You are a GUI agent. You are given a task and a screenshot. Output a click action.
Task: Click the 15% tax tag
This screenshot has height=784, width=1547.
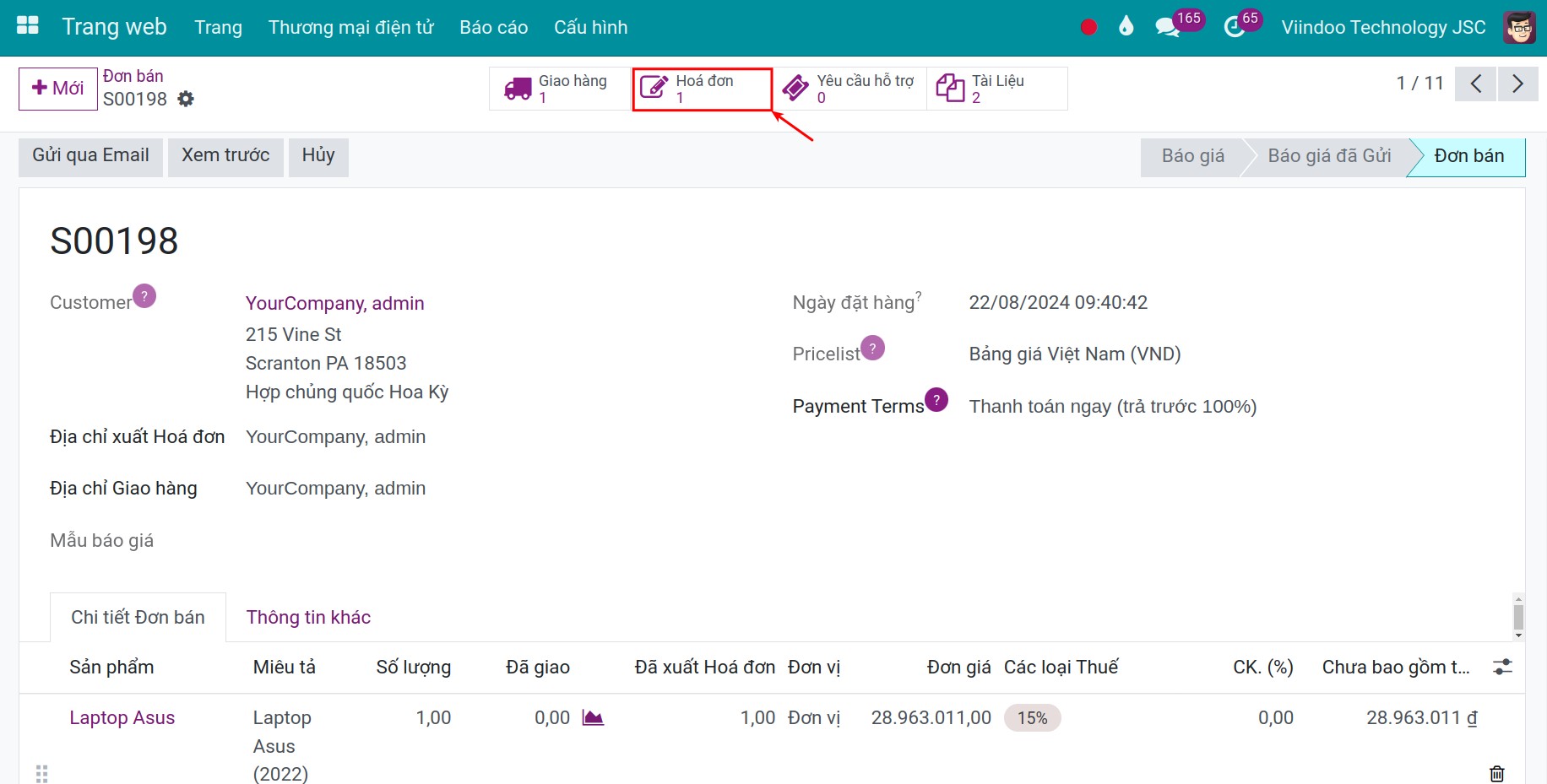(1032, 718)
